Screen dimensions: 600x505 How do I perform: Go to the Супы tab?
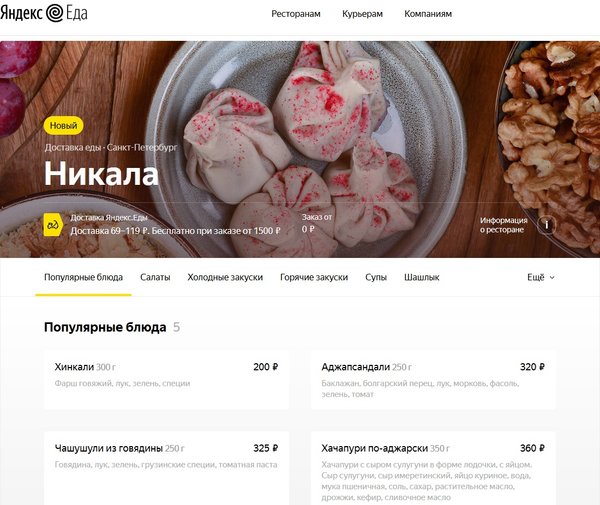(x=376, y=277)
